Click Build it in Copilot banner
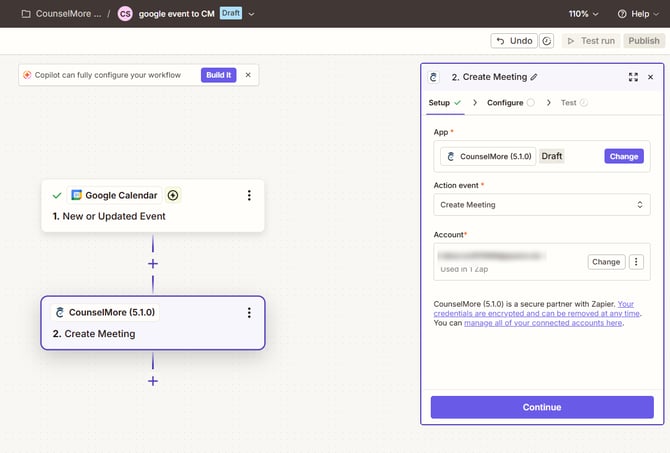The image size is (670, 453). pyautogui.click(x=218, y=75)
